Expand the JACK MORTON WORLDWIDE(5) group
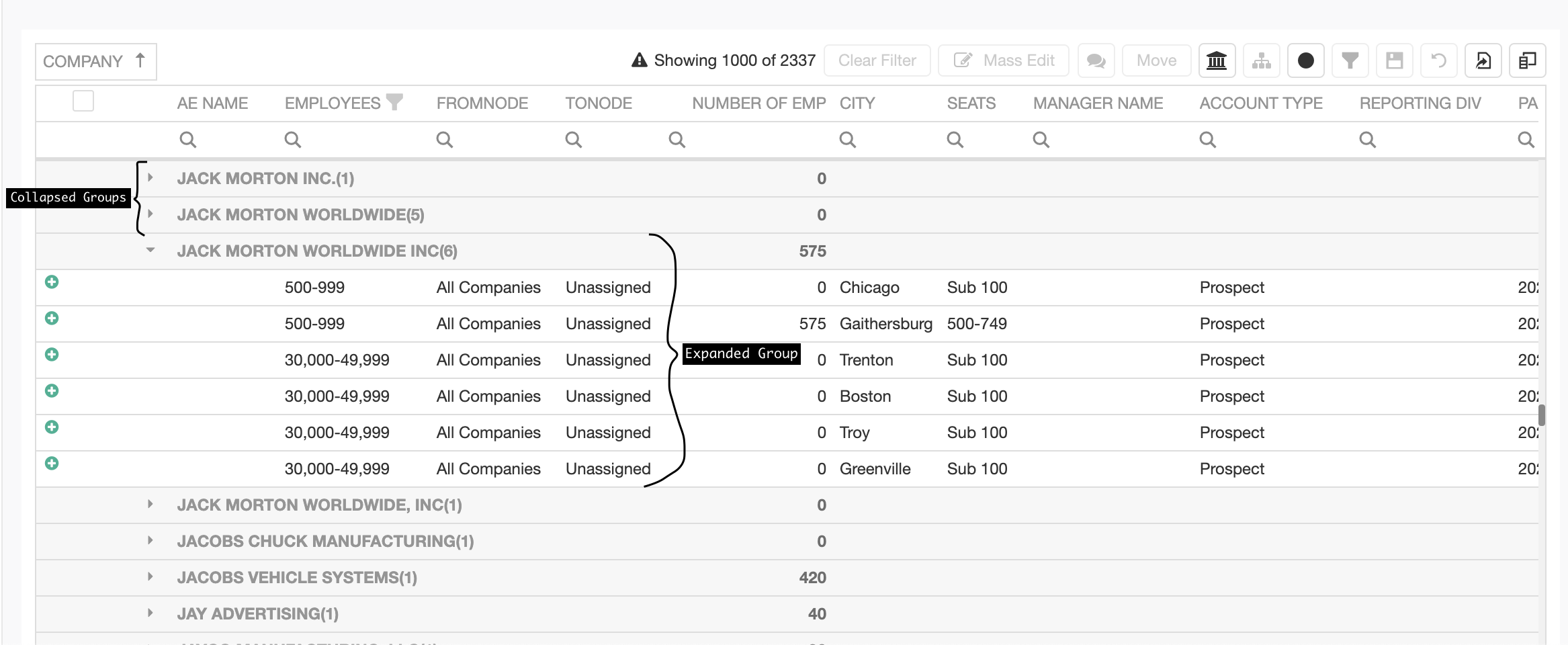Screen dimensions: 1568x645 point(150,214)
